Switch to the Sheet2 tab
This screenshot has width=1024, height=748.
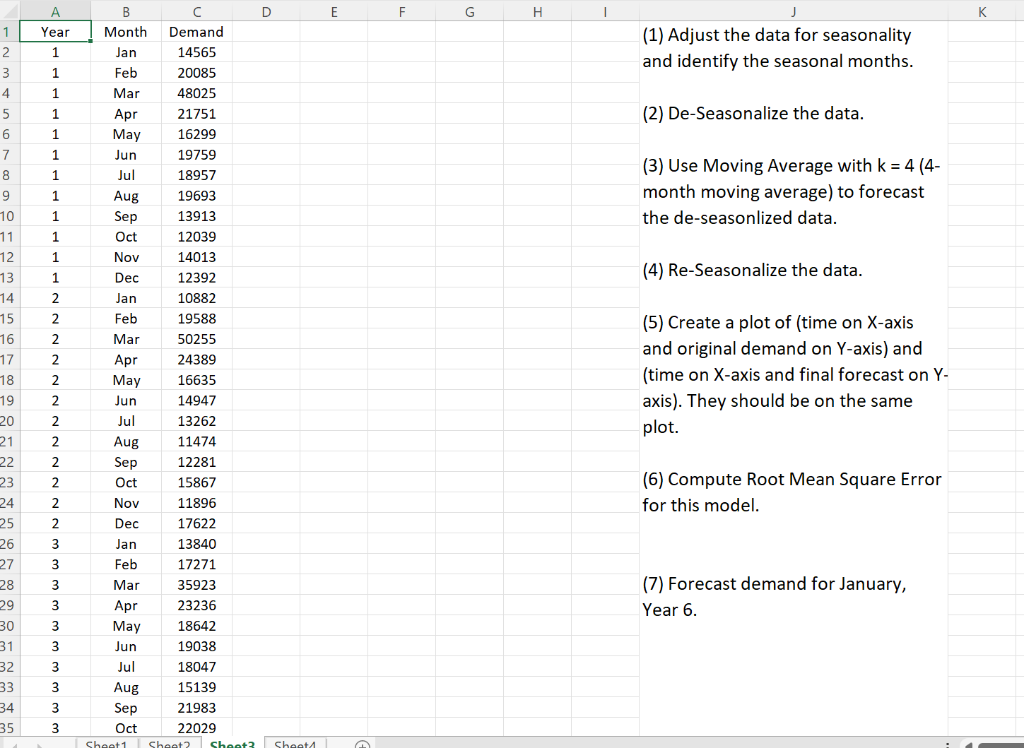pyautogui.click(x=168, y=744)
